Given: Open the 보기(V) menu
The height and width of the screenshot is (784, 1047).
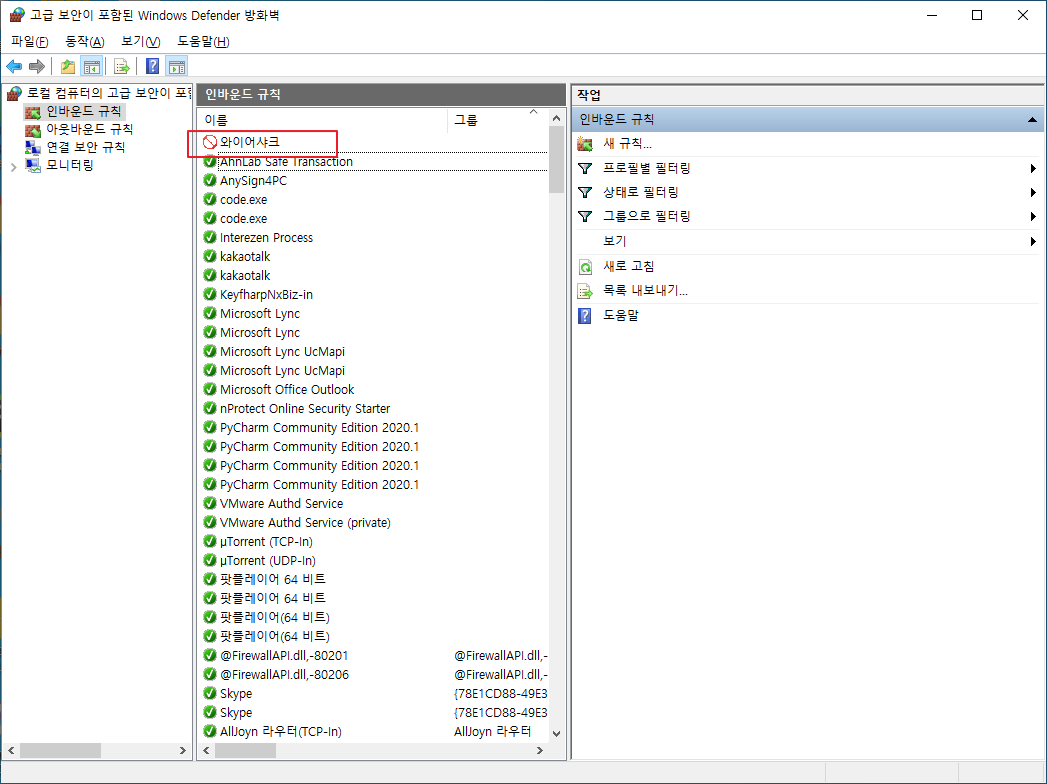Looking at the screenshot, I should pos(140,41).
